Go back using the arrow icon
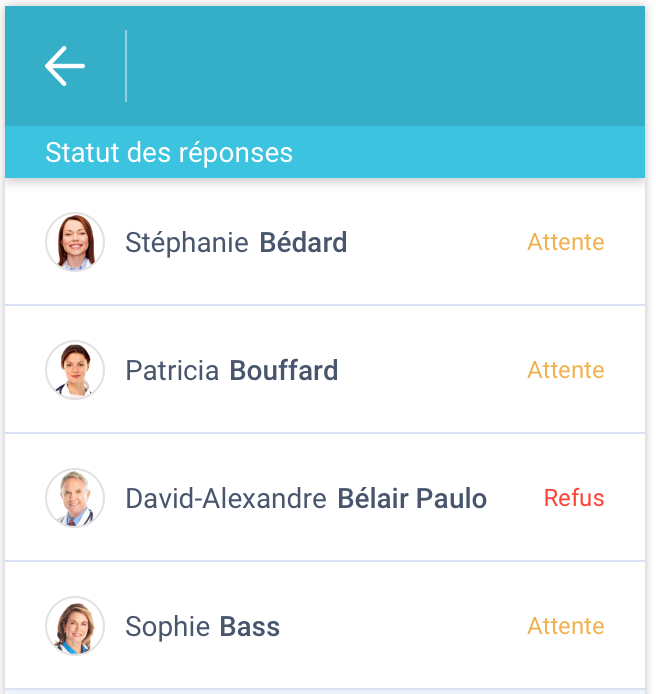Image resolution: width=656 pixels, height=694 pixels. tap(65, 66)
